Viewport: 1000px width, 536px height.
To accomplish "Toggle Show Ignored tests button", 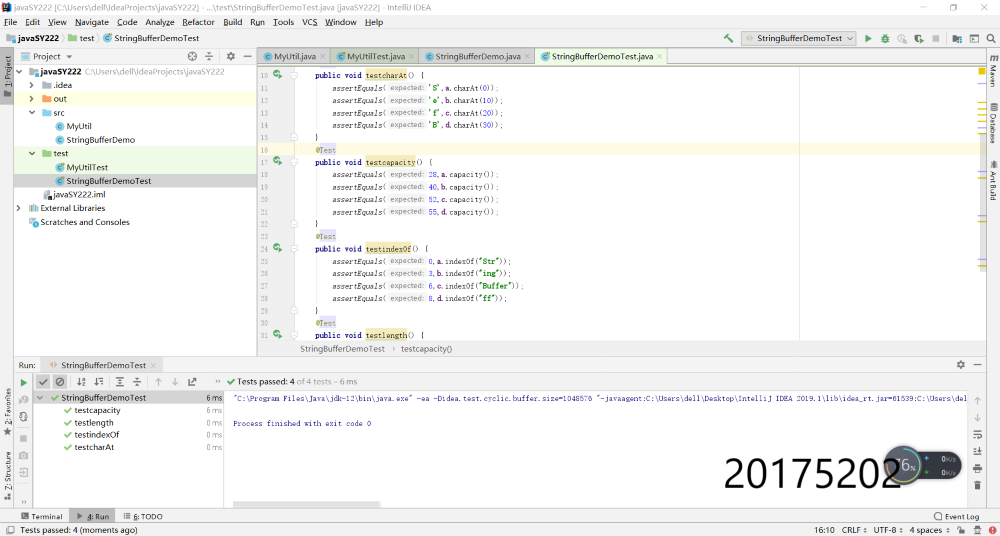I will [x=59, y=382].
